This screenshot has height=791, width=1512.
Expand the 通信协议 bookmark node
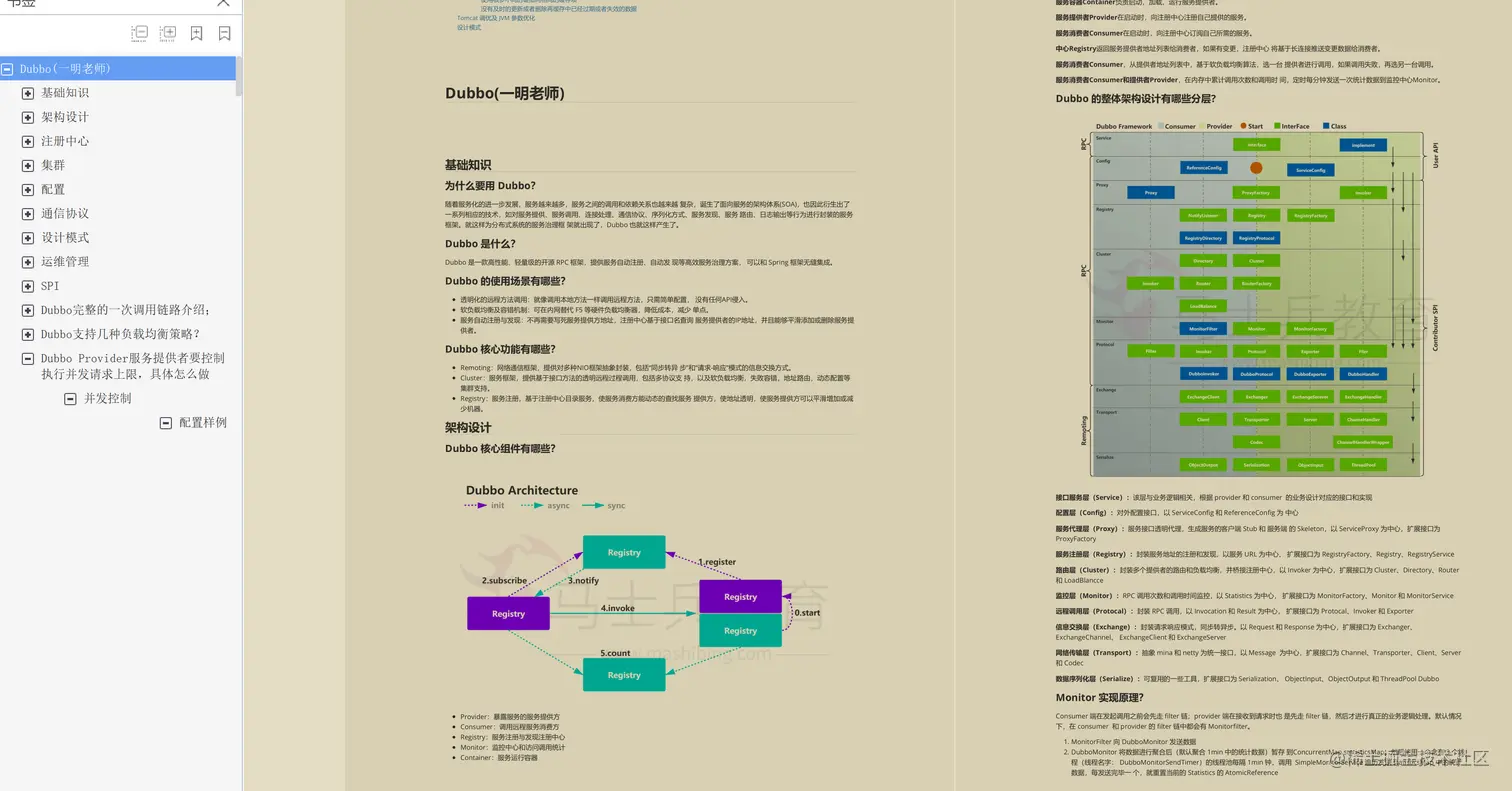[x=28, y=213]
